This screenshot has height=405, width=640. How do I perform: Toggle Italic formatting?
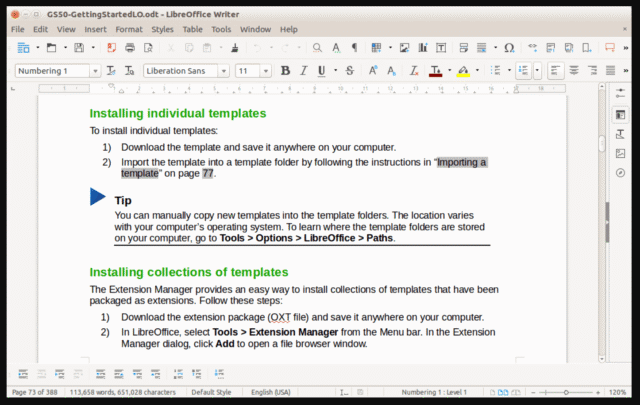click(303, 71)
